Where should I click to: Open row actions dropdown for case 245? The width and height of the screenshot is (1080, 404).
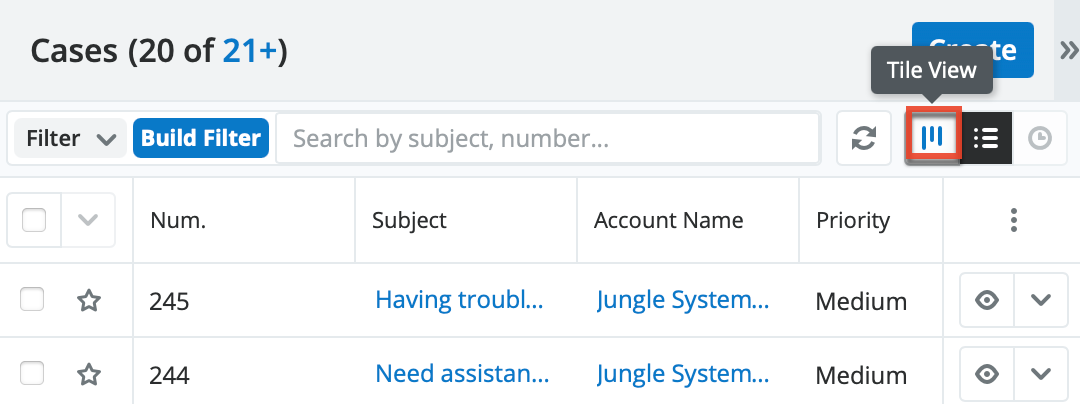(1041, 300)
